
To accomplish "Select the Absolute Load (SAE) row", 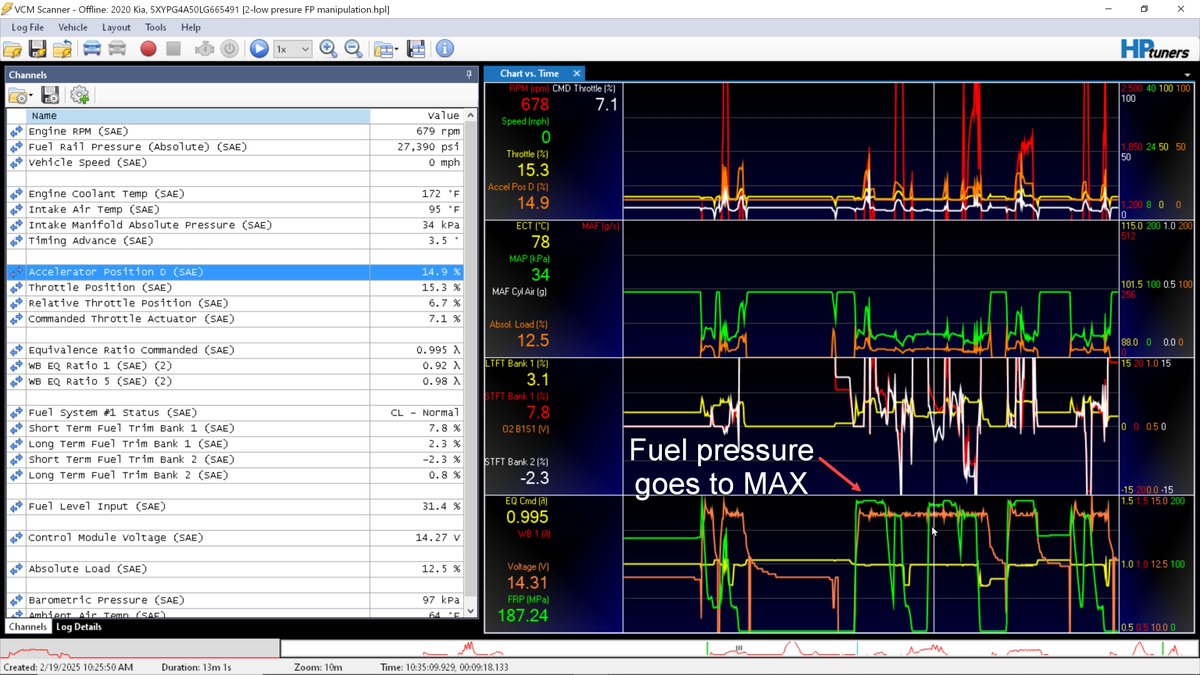I will click(x=235, y=569).
